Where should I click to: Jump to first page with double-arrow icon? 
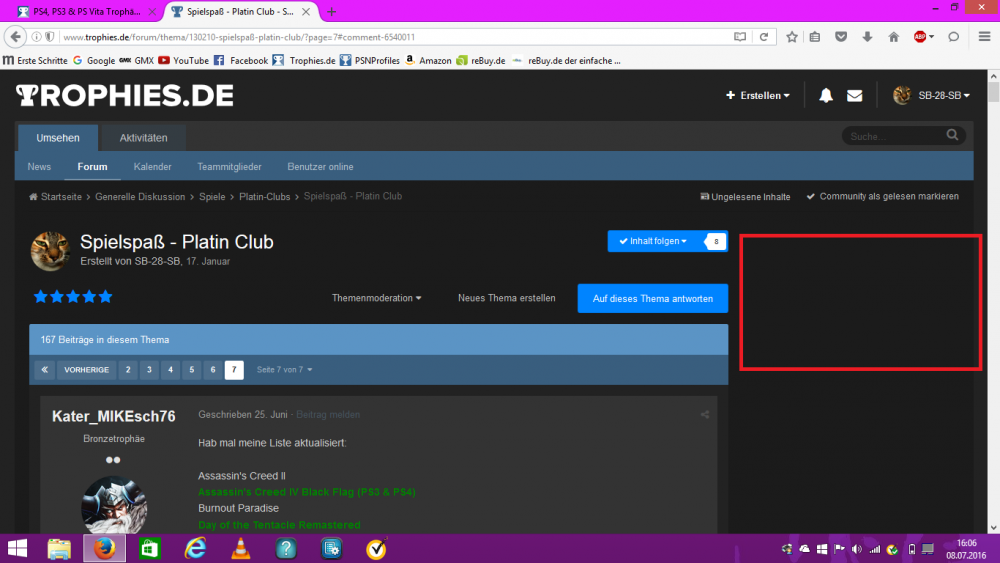(x=44, y=370)
